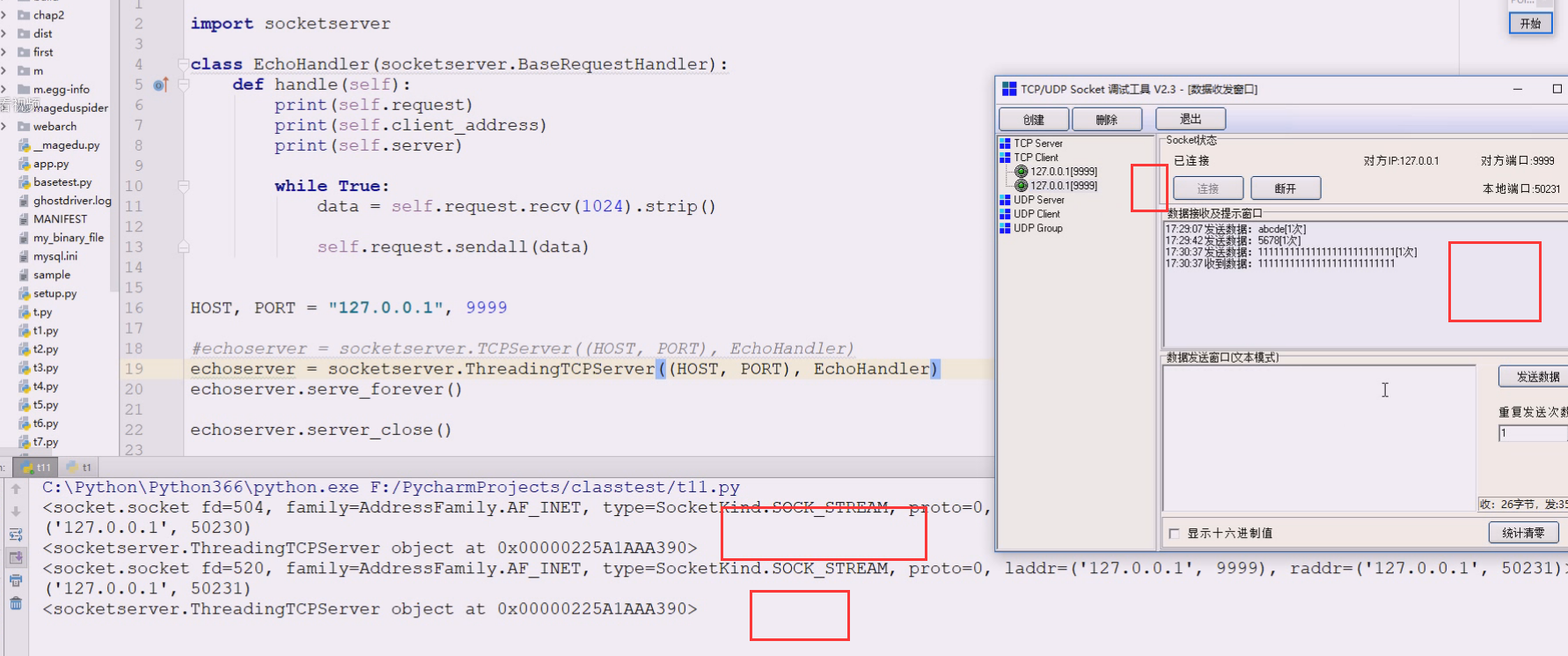Click the 退出 (Exit) button
Viewport: 1568px width, 656px height.
(1191, 119)
